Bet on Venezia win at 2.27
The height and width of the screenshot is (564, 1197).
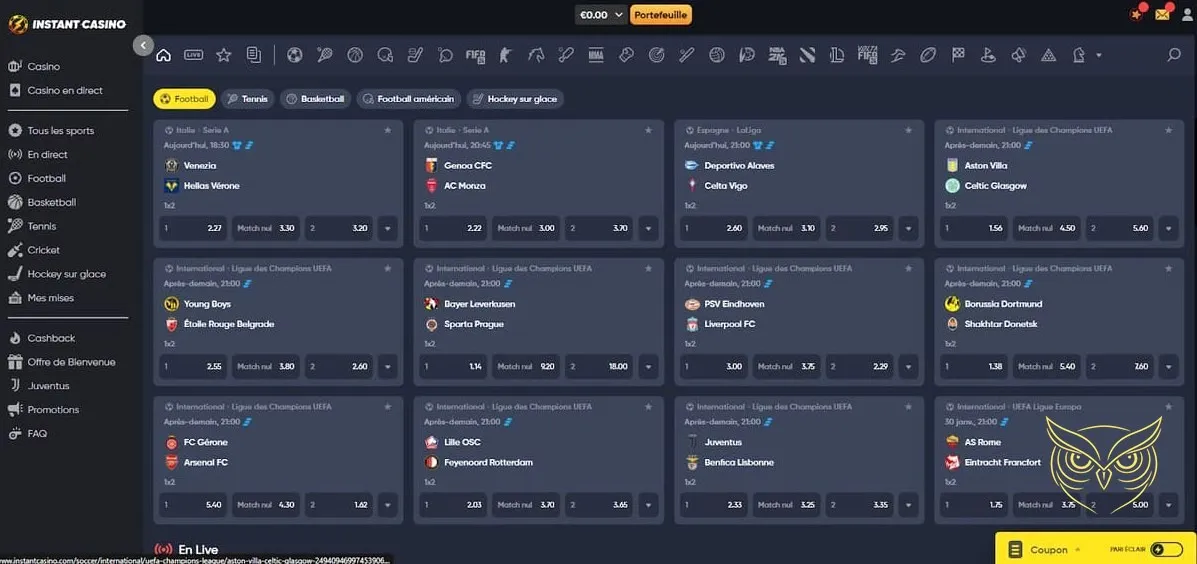click(x=192, y=228)
